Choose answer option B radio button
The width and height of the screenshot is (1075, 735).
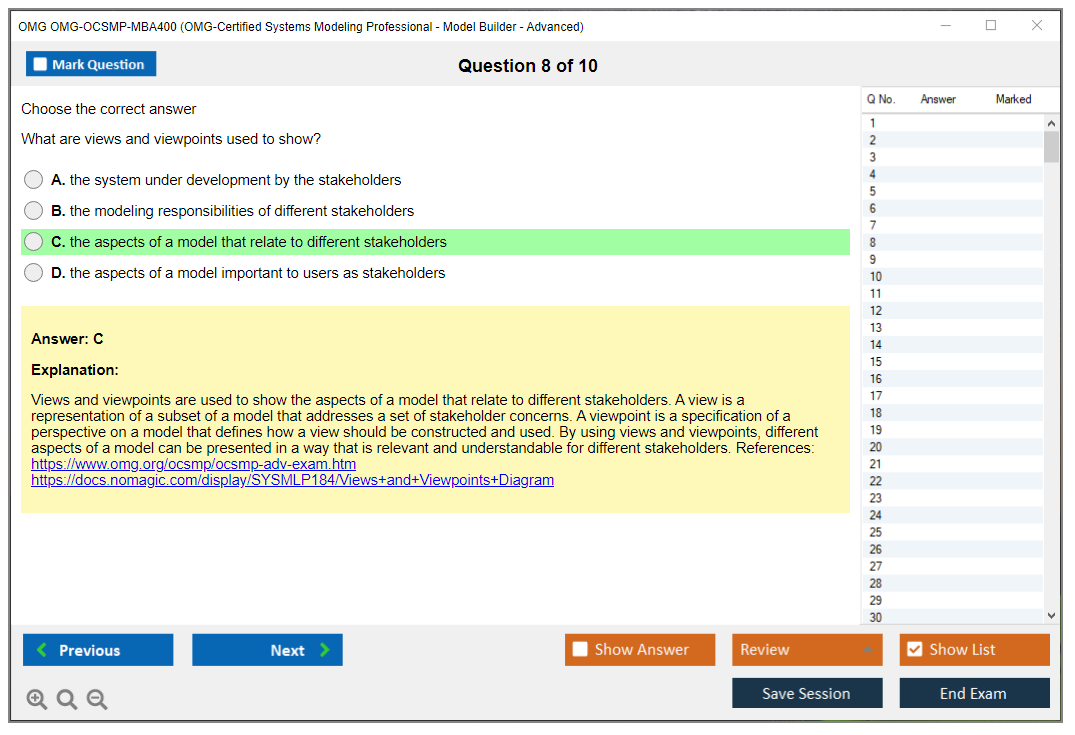tap(34, 211)
